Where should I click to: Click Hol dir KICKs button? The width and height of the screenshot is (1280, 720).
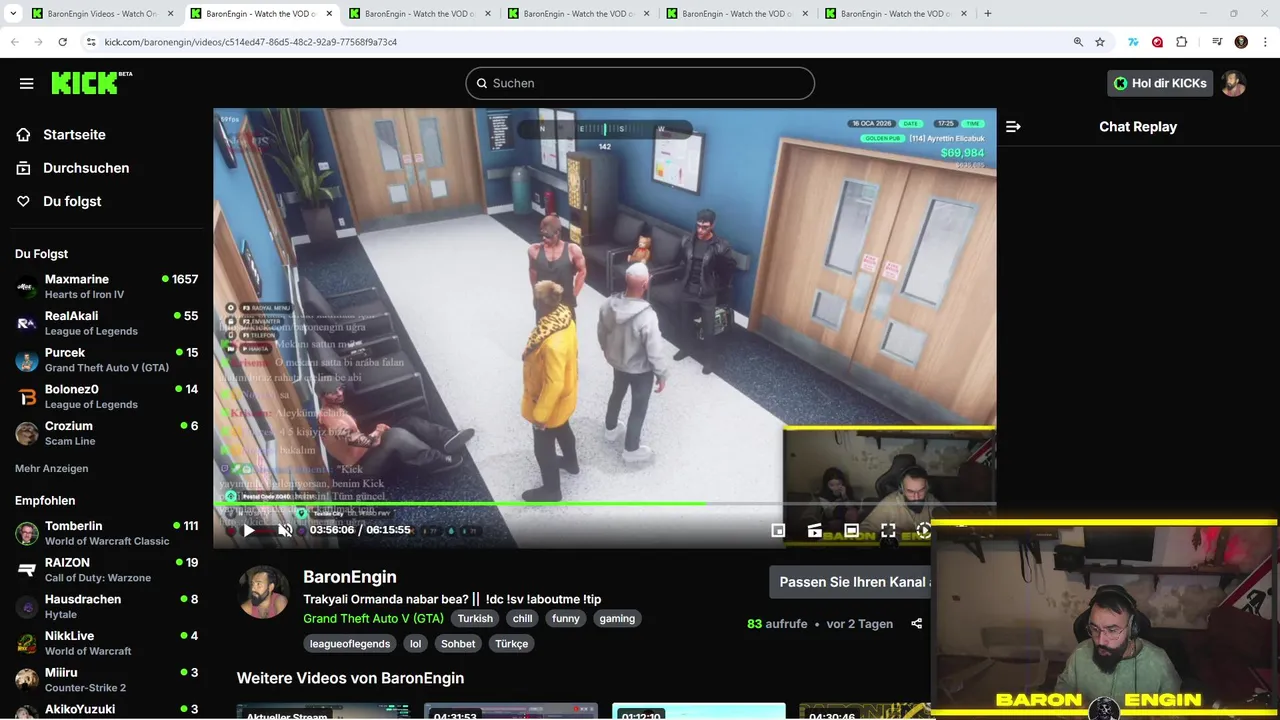tap(1160, 83)
